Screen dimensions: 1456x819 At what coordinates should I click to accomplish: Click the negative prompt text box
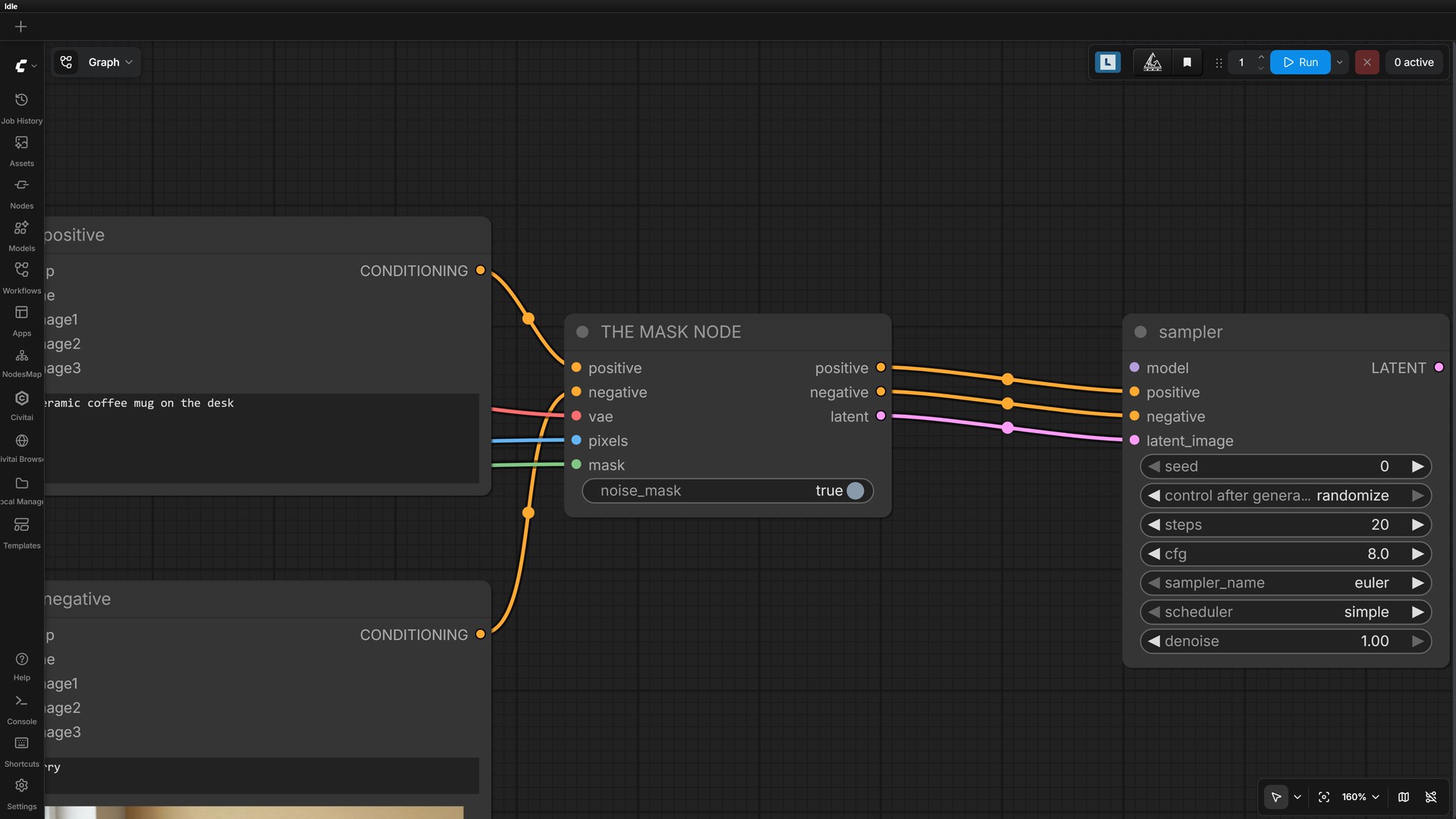(262, 775)
